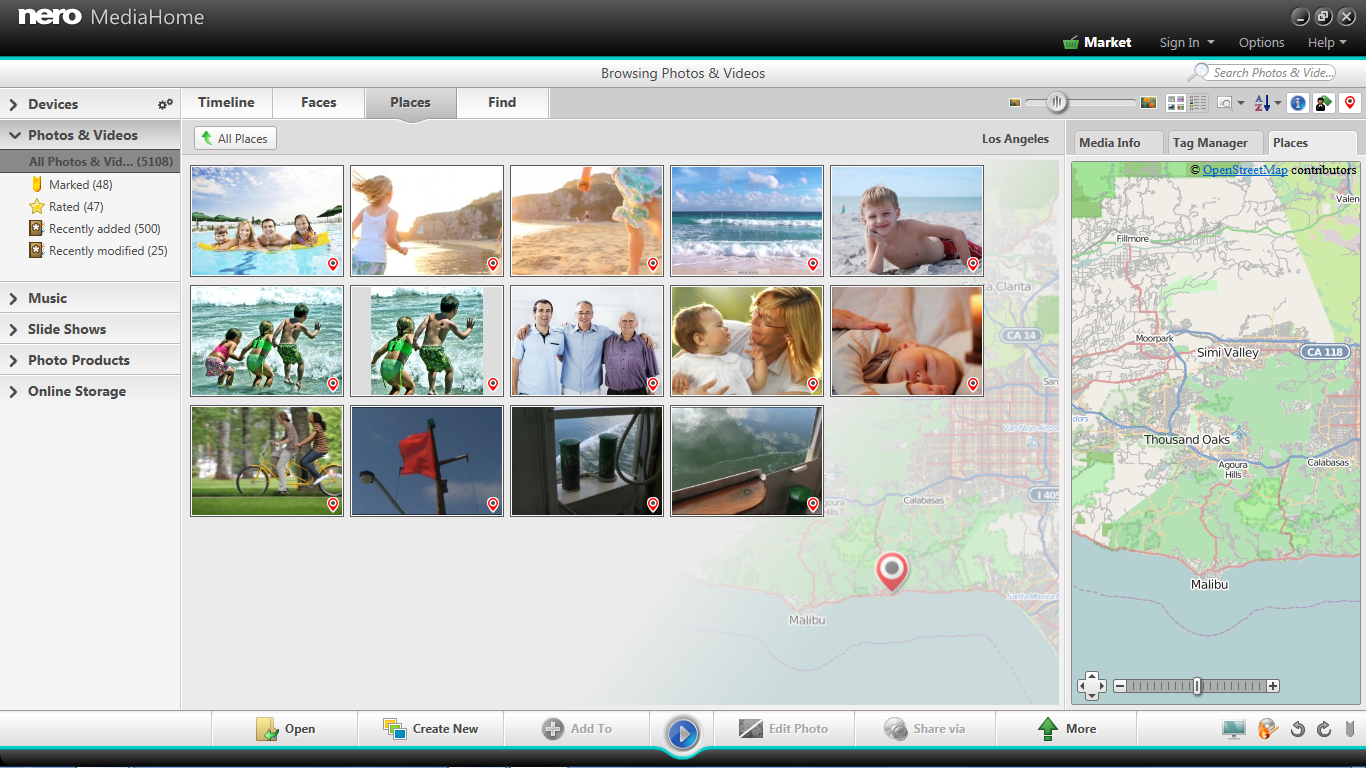The width and height of the screenshot is (1366, 768).
Task: Toggle the places map pin button
Action: click(1350, 103)
